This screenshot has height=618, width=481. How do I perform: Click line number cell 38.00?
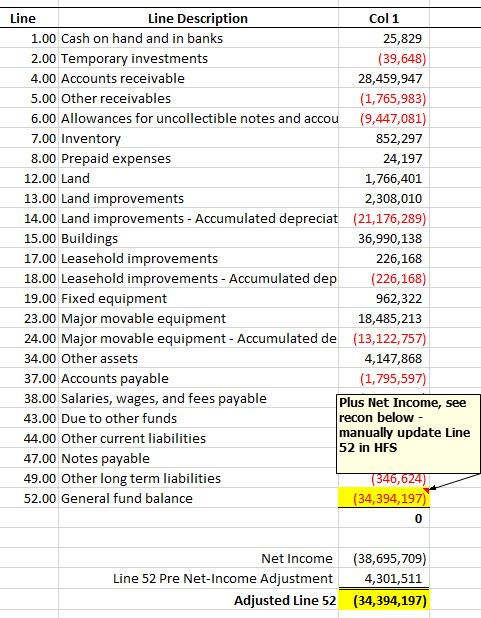29,398
